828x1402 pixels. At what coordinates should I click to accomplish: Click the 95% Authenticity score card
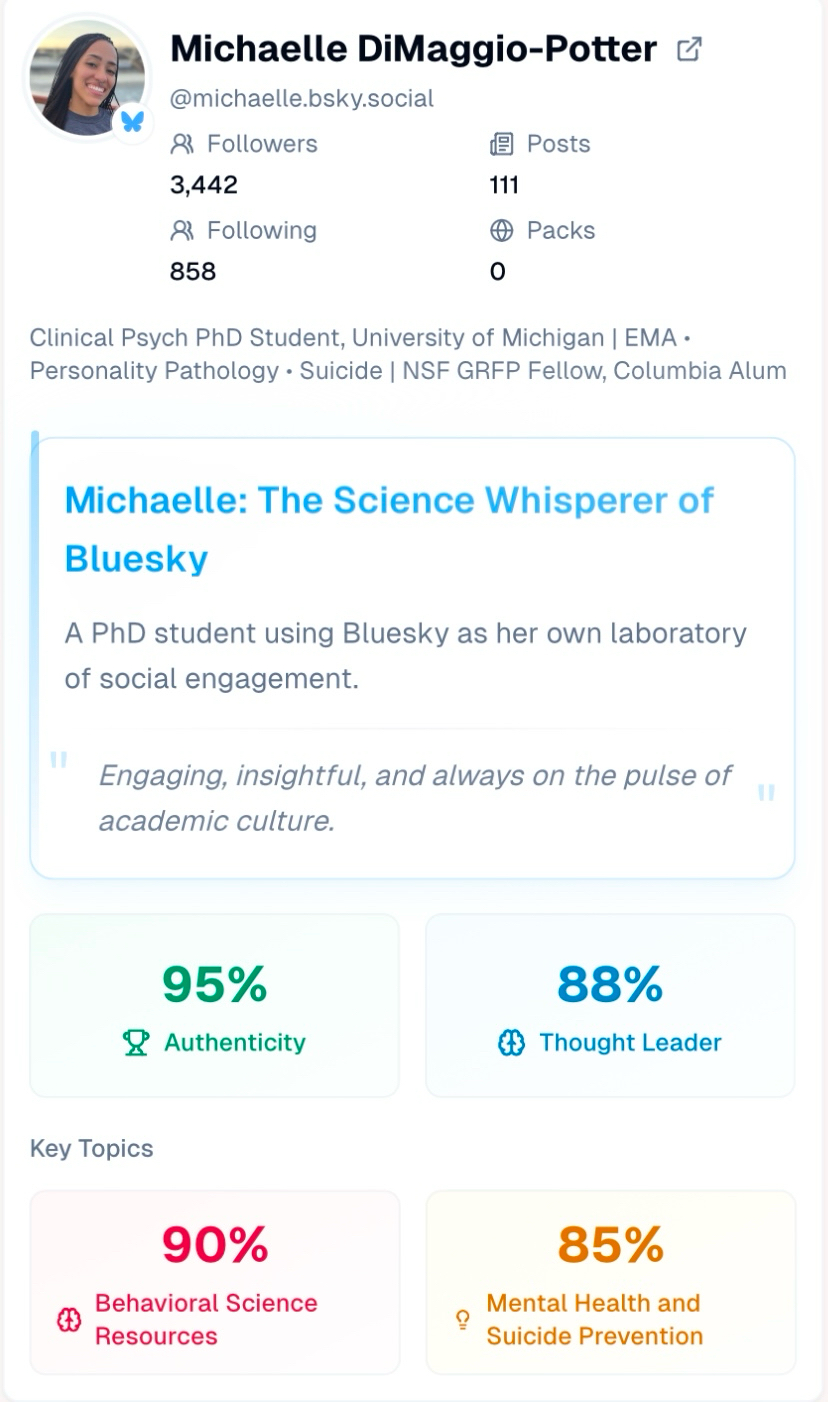[214, 1005]
